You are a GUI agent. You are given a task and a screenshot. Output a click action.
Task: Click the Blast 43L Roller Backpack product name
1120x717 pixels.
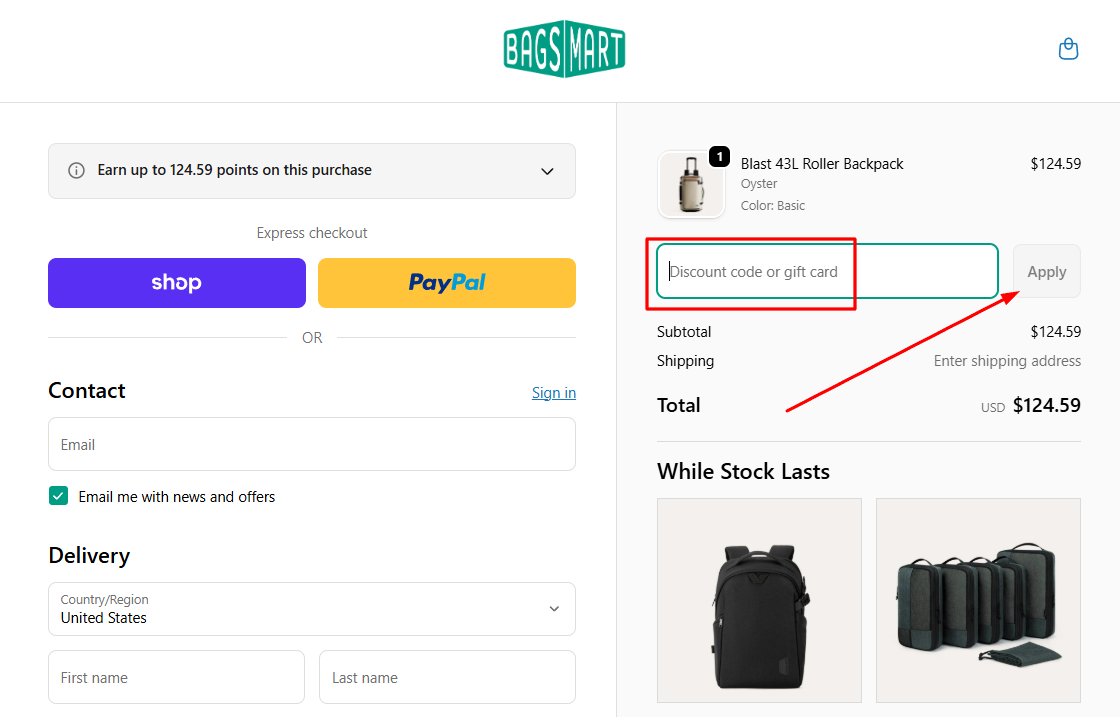pos(822,163)
